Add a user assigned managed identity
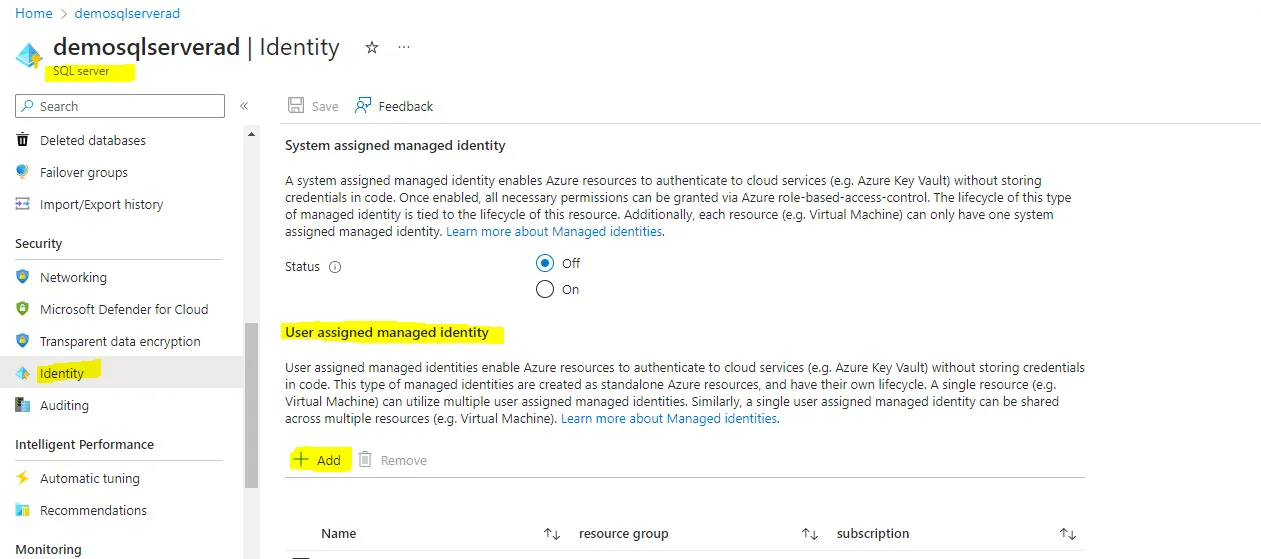Screen dimensions: 1261x559 pyautogui.click(x=317, y=460)
